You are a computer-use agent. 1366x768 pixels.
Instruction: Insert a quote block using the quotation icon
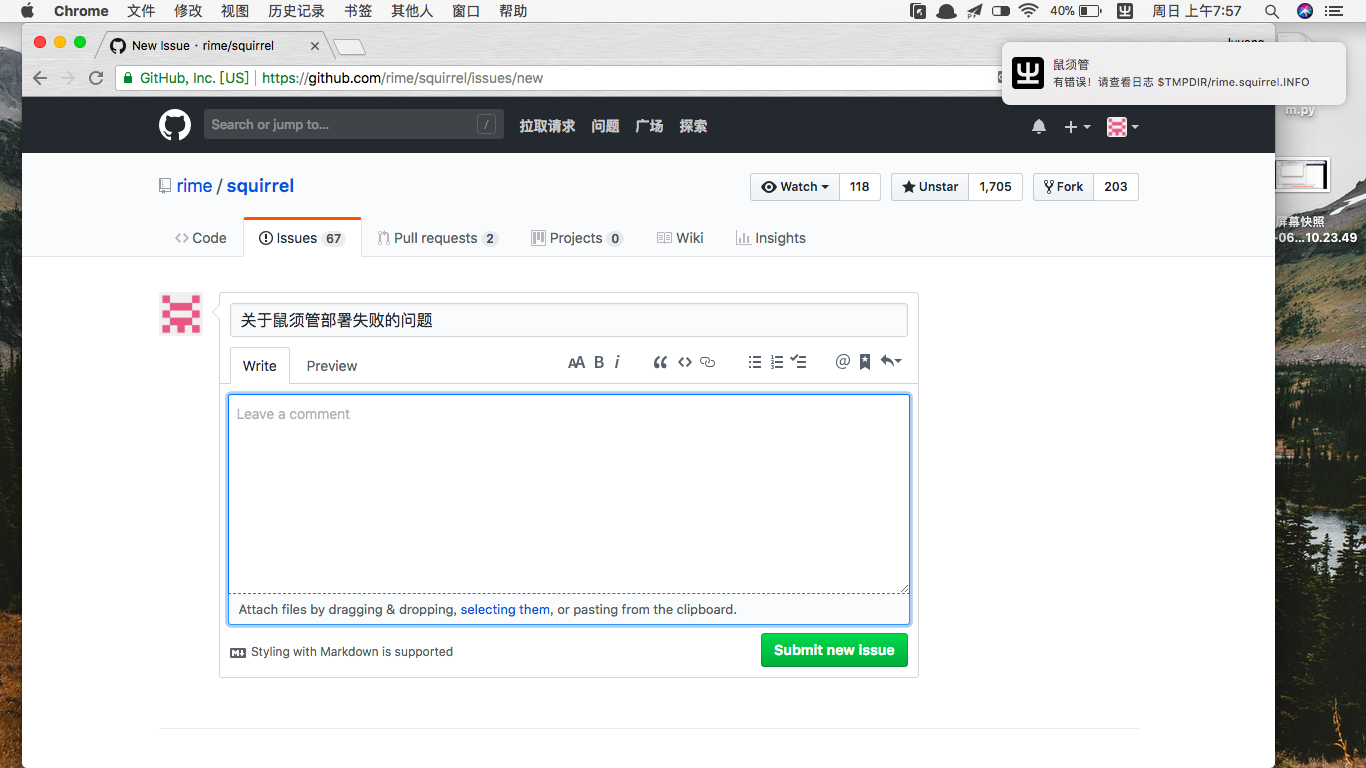click(x=660, y=362)
